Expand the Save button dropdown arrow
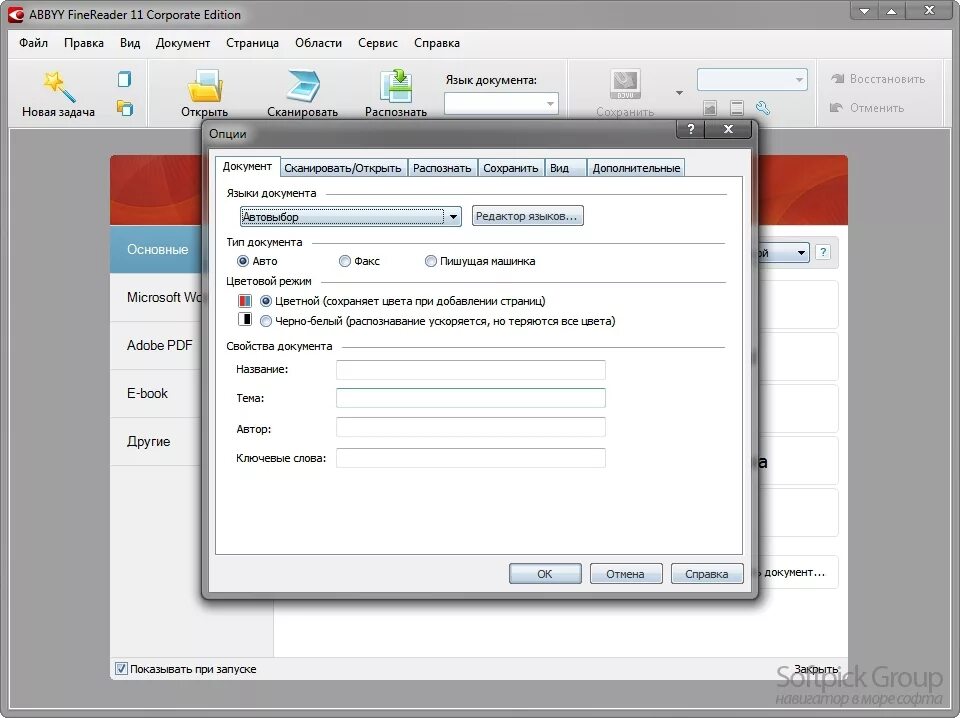The width and height of the screenshot is (960, 718). click(679, 93)
